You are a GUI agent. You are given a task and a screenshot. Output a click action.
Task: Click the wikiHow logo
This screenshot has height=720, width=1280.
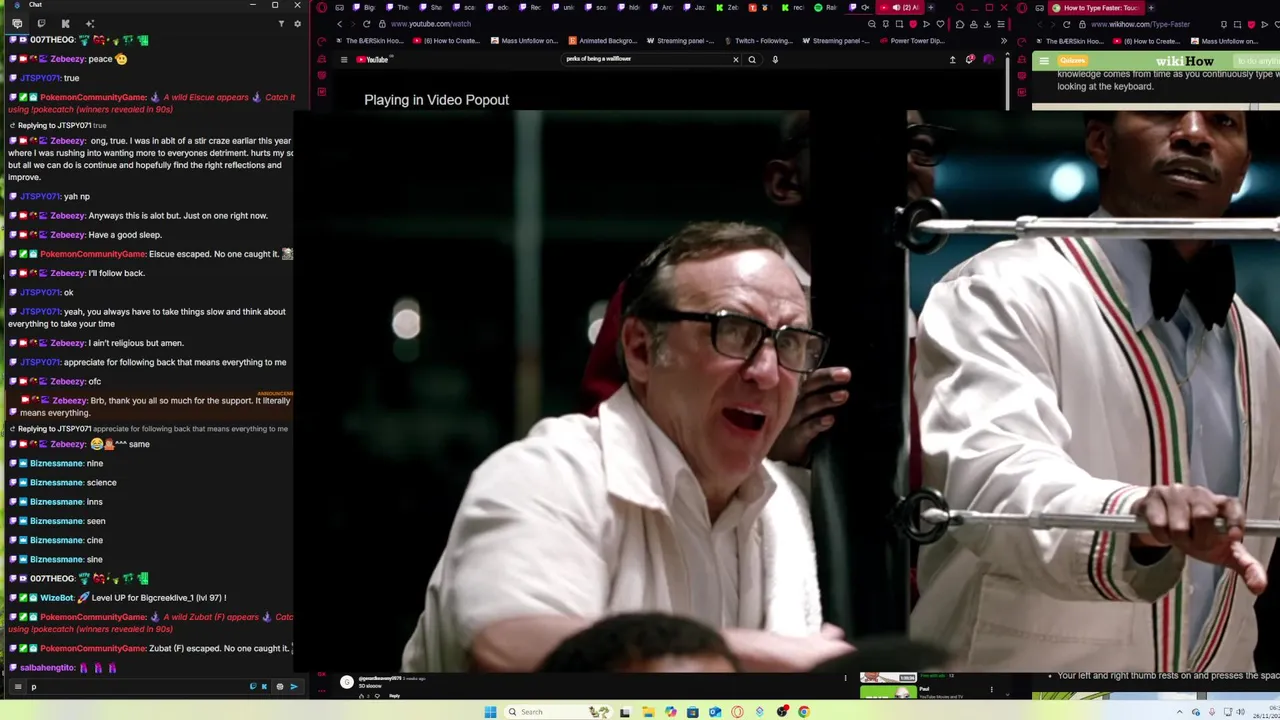tap(1184, 62)
